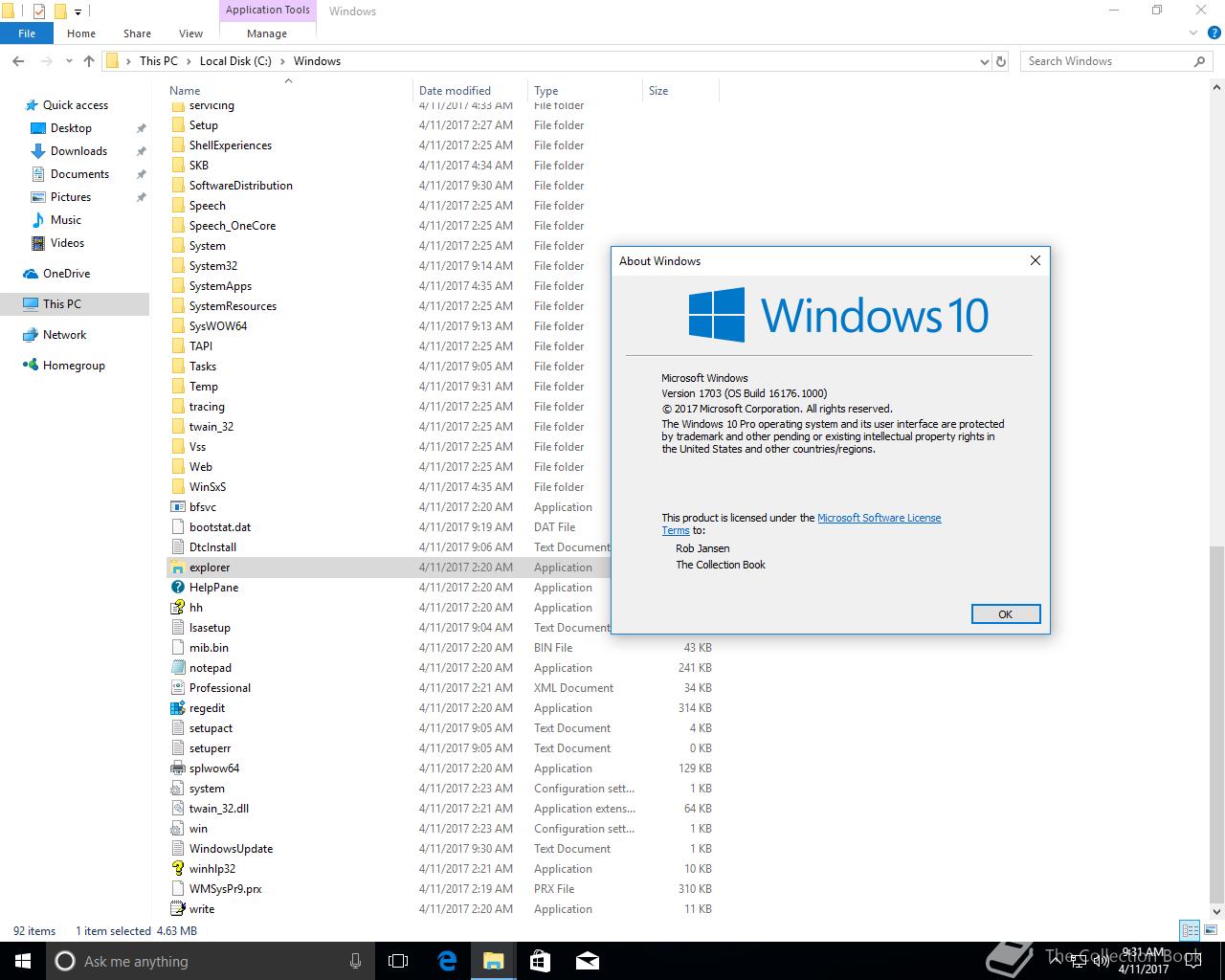
Task: Sort by Name column header
Action: pyautogui.click(x=288, y=91)
